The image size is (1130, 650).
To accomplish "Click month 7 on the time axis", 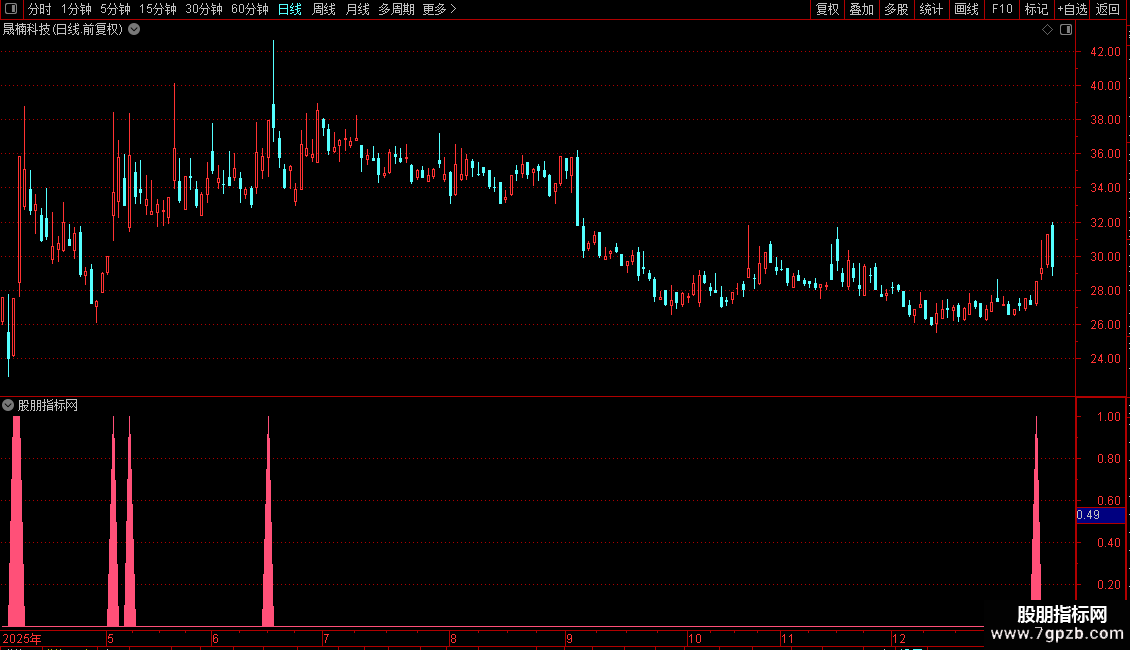I will pos(326,638).
